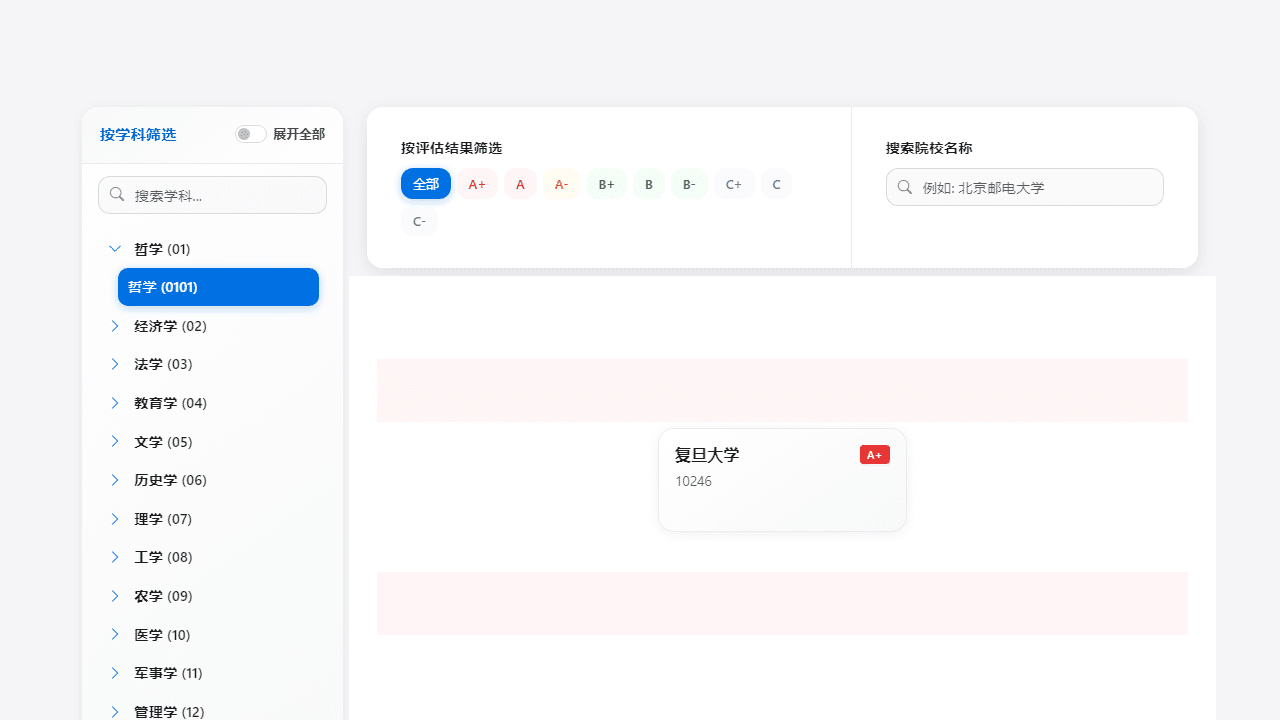
Task: Click the 历史学 (06) category label
Action: click(170, 480)
